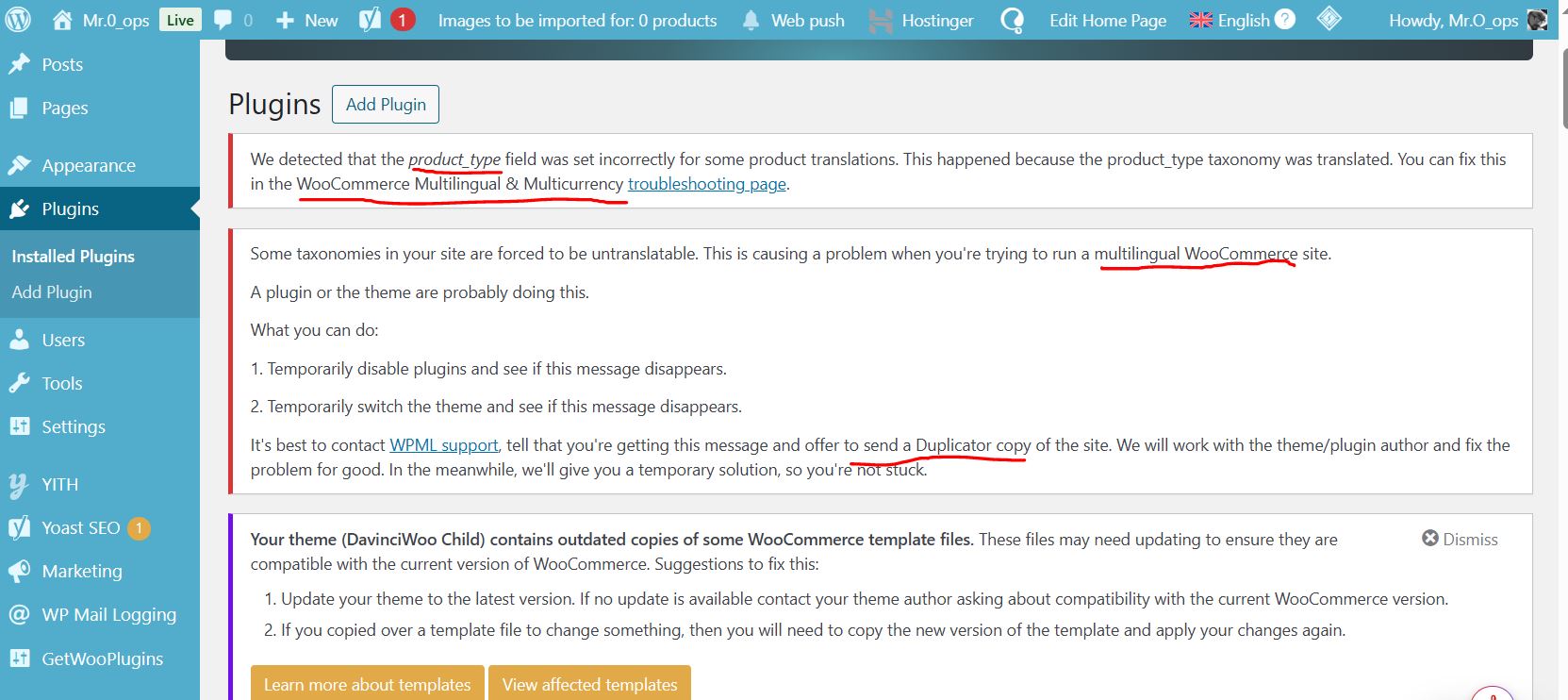Open the English language switcher
Viewport: 1568px width, 700px height.
point(1244,20)
